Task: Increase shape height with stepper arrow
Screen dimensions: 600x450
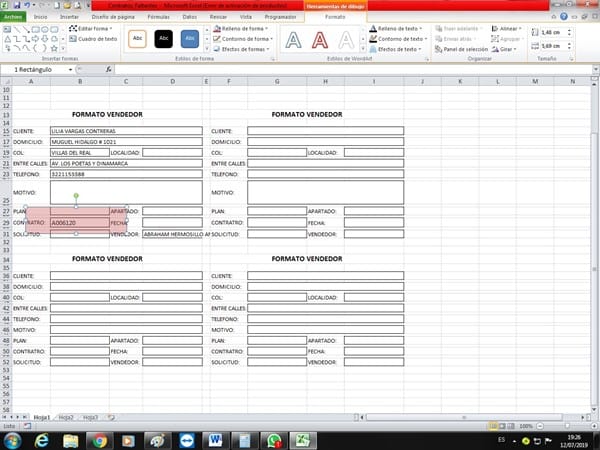Action: click(569, 31)
